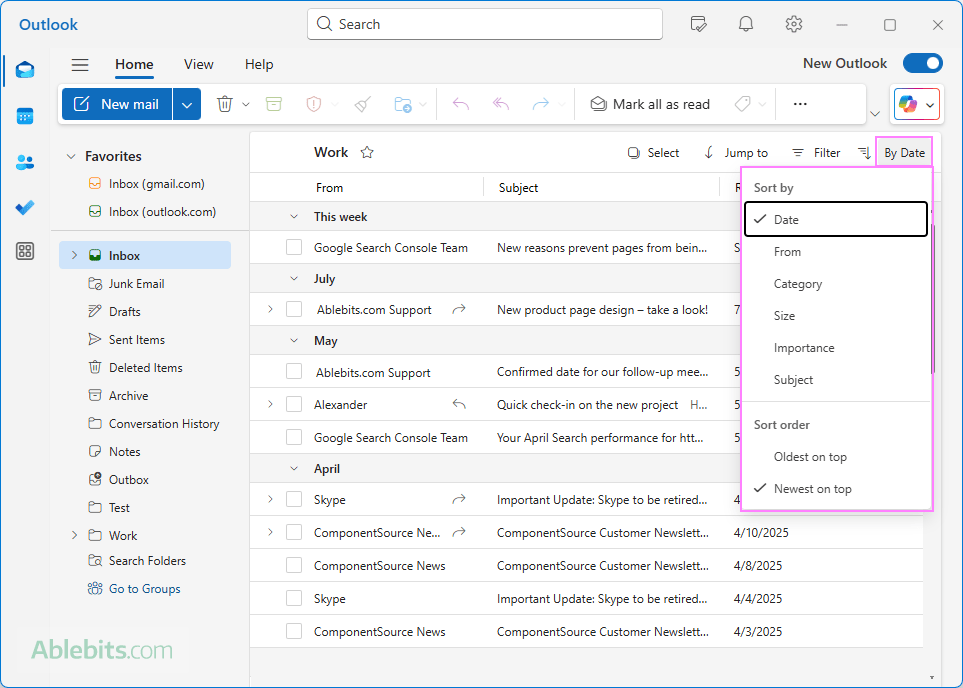Open the notifications bell icon

tap(746, 24)
